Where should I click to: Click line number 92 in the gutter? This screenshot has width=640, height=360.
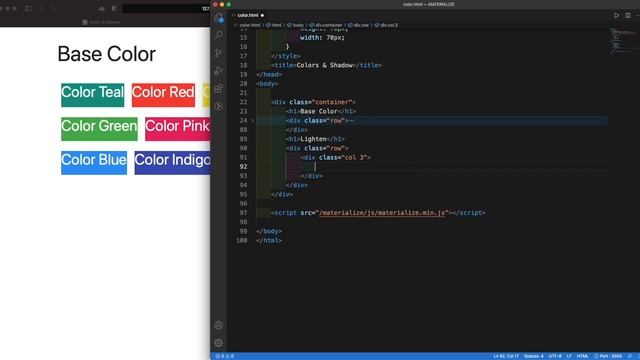(x=243, y=167)
